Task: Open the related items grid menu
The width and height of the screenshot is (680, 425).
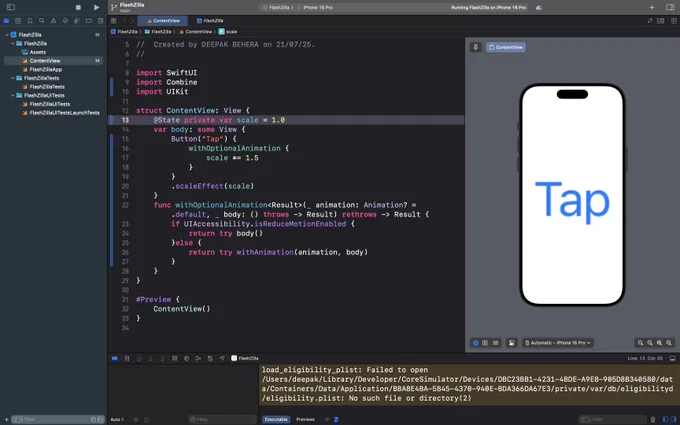Action: pyautogui.click(x=114, y=21)
